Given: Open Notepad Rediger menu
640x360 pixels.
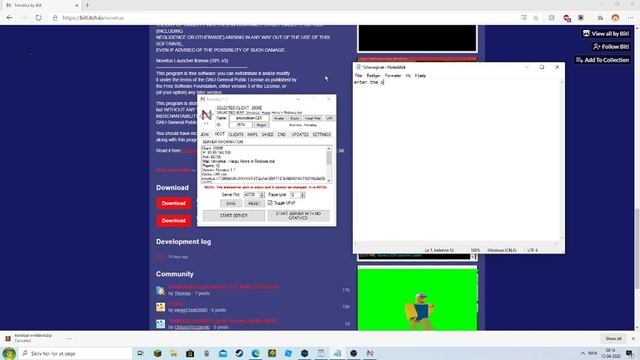Looking at the screenshot, I should click(x=373, y=76).
